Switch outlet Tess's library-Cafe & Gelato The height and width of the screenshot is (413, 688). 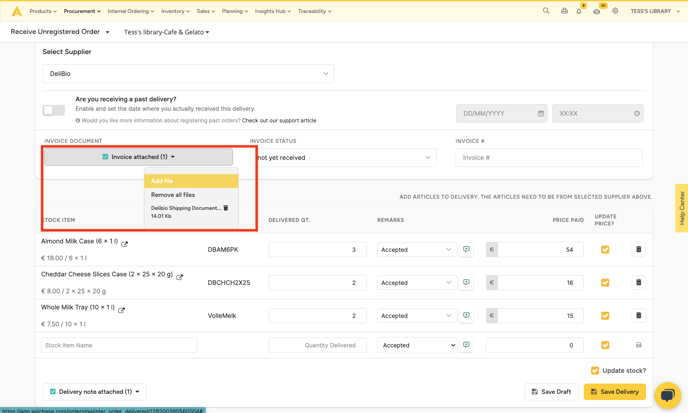(x=166, y=32)
